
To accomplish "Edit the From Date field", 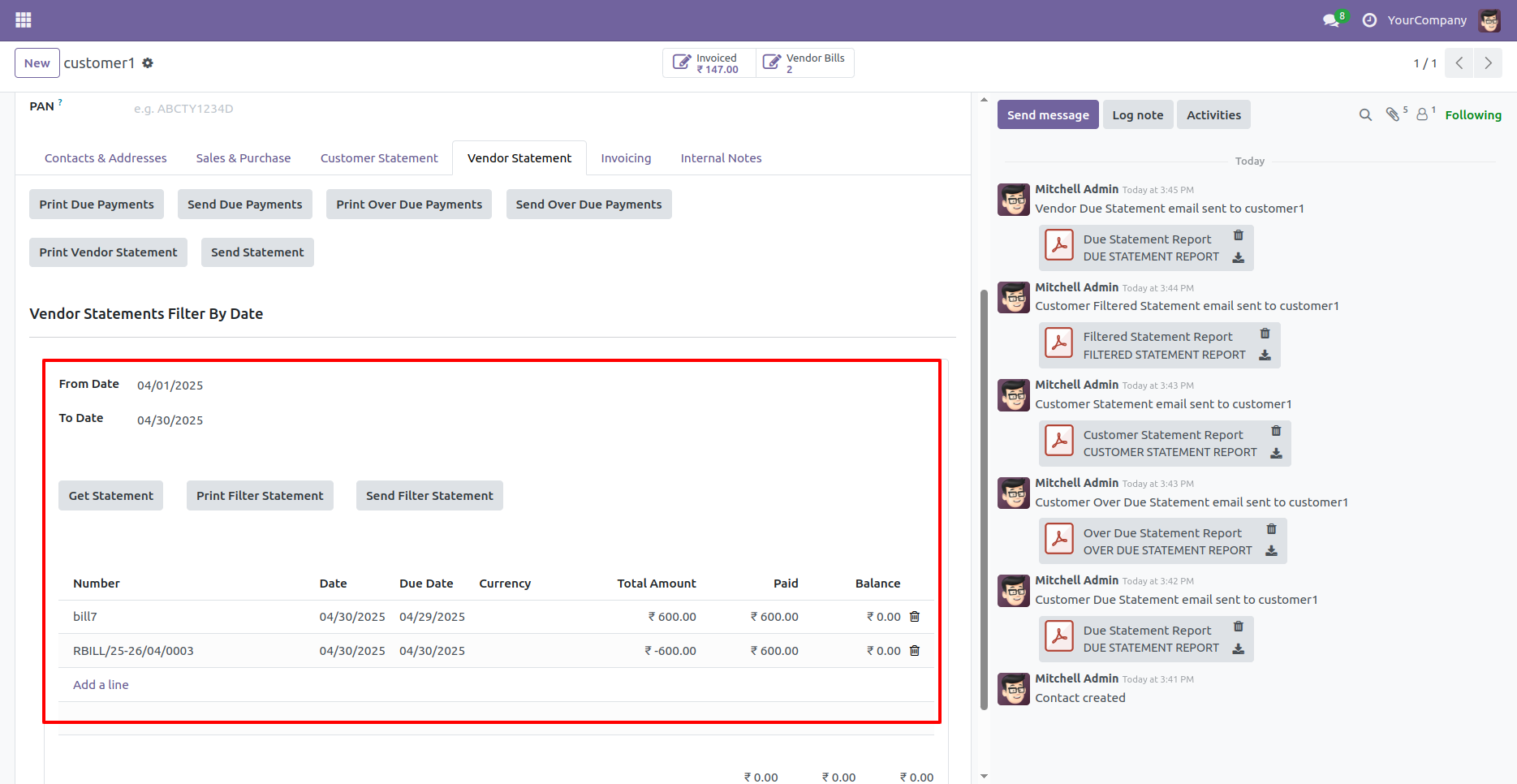I will point(170,385).
